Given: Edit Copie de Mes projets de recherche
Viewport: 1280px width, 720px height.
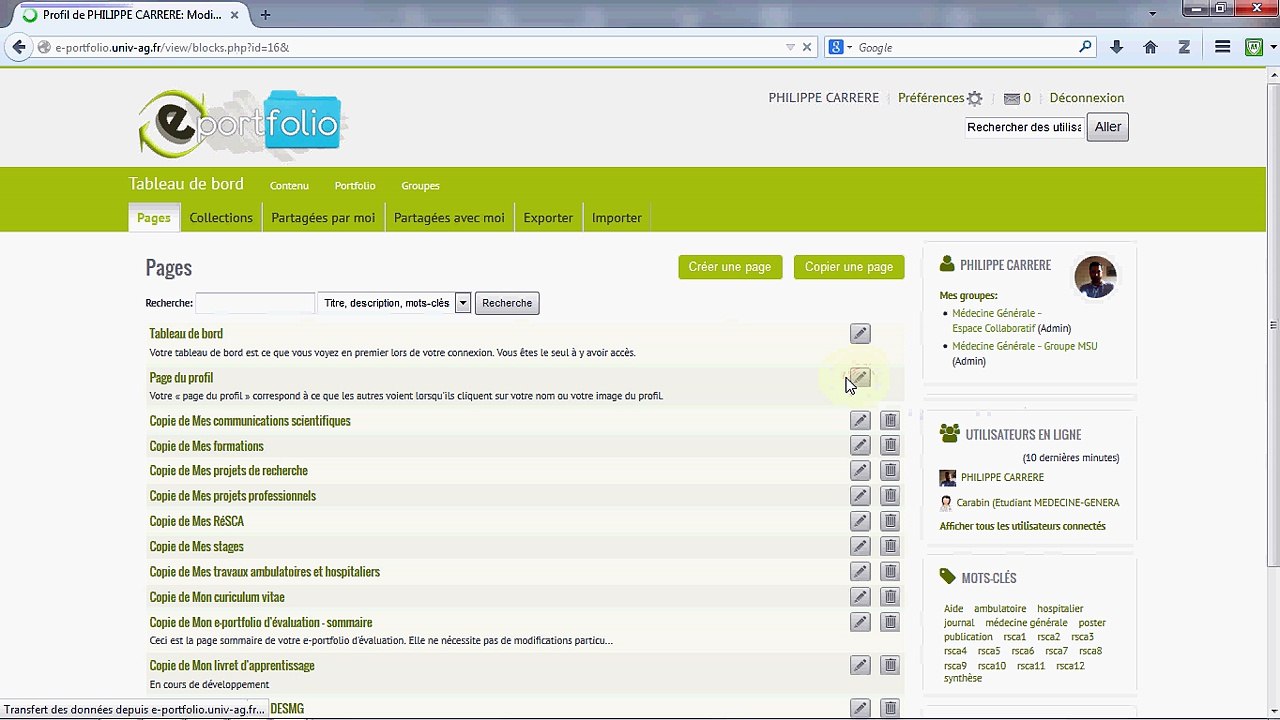Looking at the screenshot, I should click(x=860, y=470).
